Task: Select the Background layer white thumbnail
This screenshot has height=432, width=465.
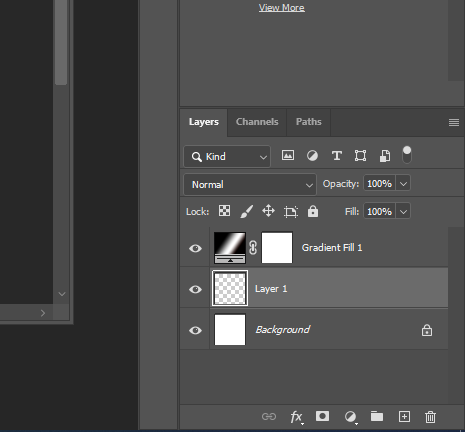Action: (x=230, y=330)
